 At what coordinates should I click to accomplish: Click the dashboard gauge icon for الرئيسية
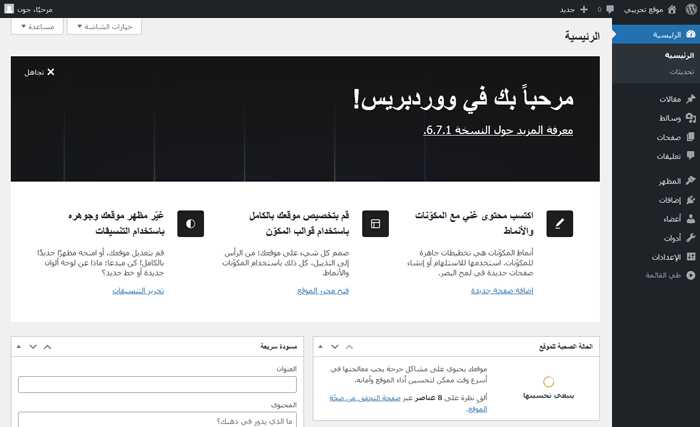pos(691,34)
